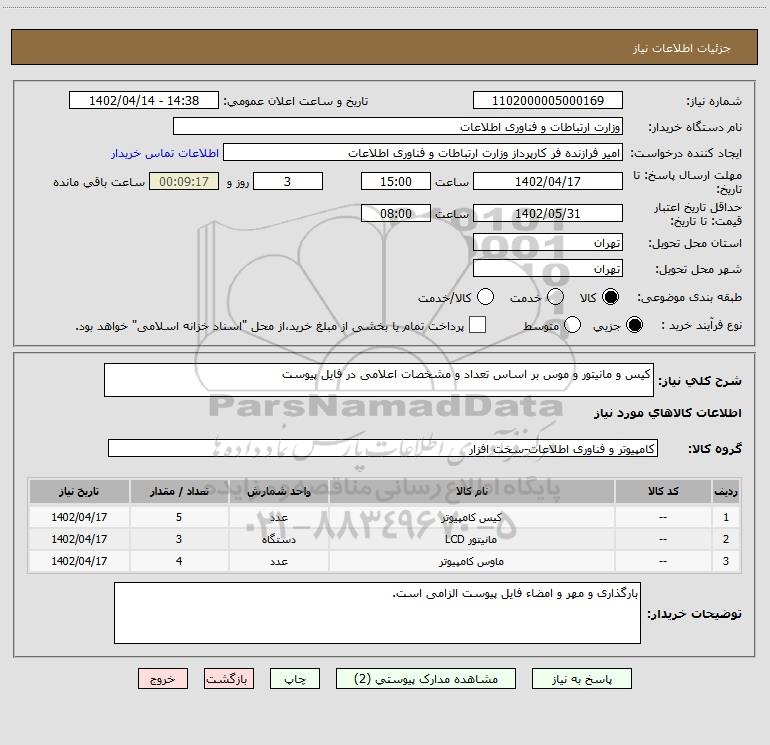This screenshot has height=745, width=770.
Task: Click the گروه کالا goods group field
Action: point(383,448)
